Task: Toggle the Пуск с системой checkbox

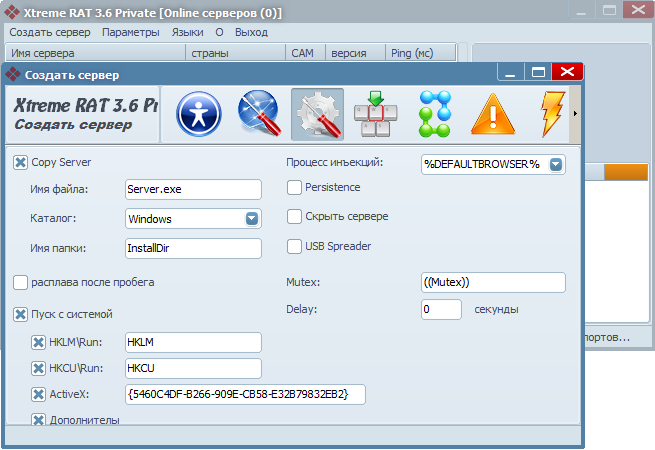Action: [20, 314]
